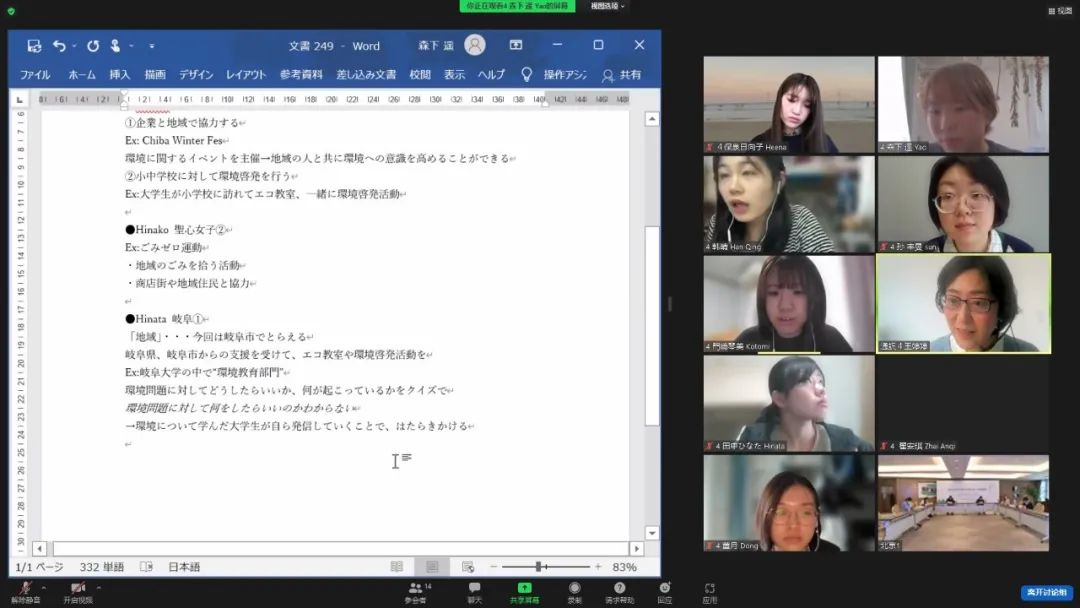Click the green share screen icon

524,589
